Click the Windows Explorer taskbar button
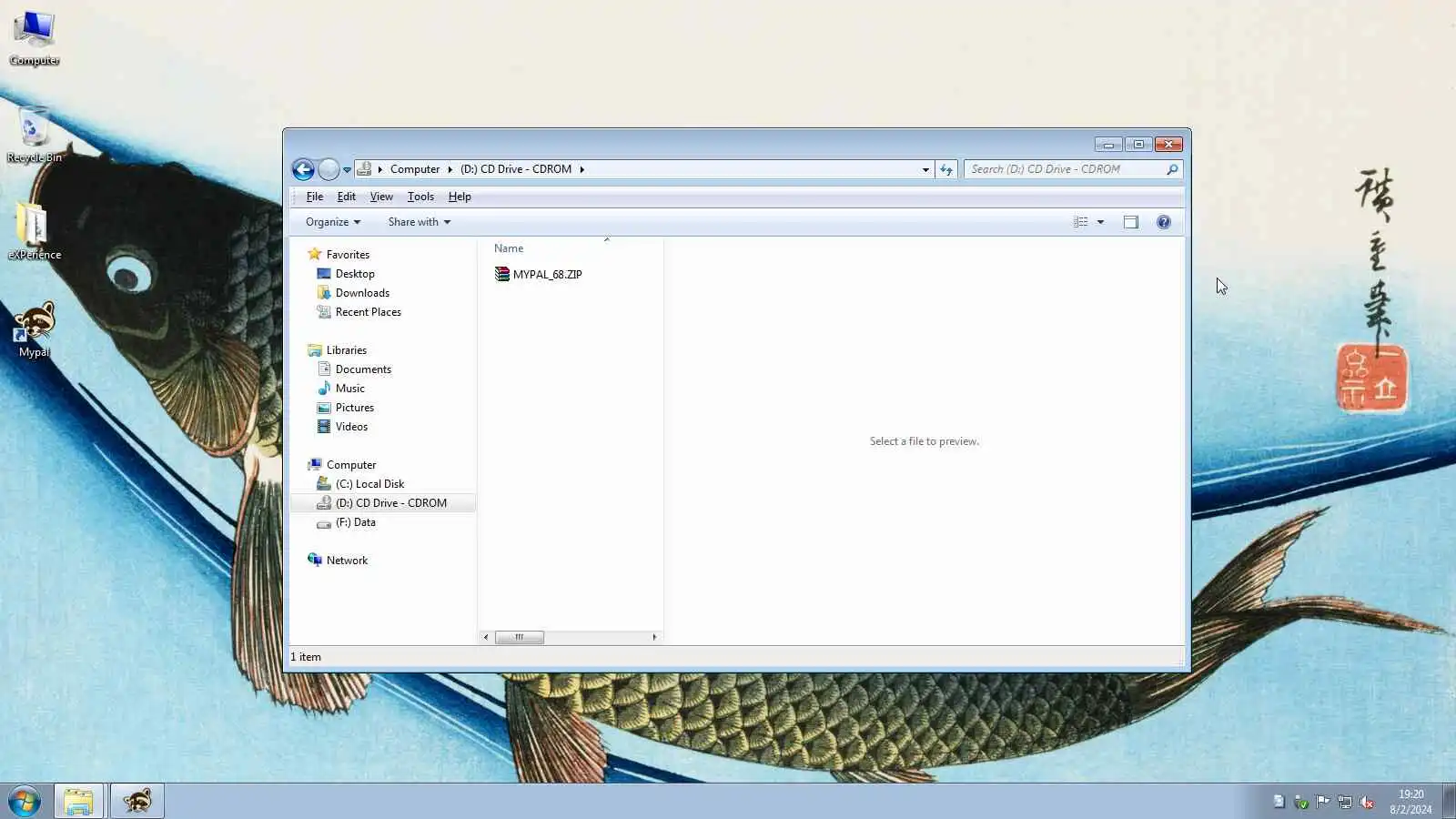Screen dimensions: 1456x819 point(78,802)
